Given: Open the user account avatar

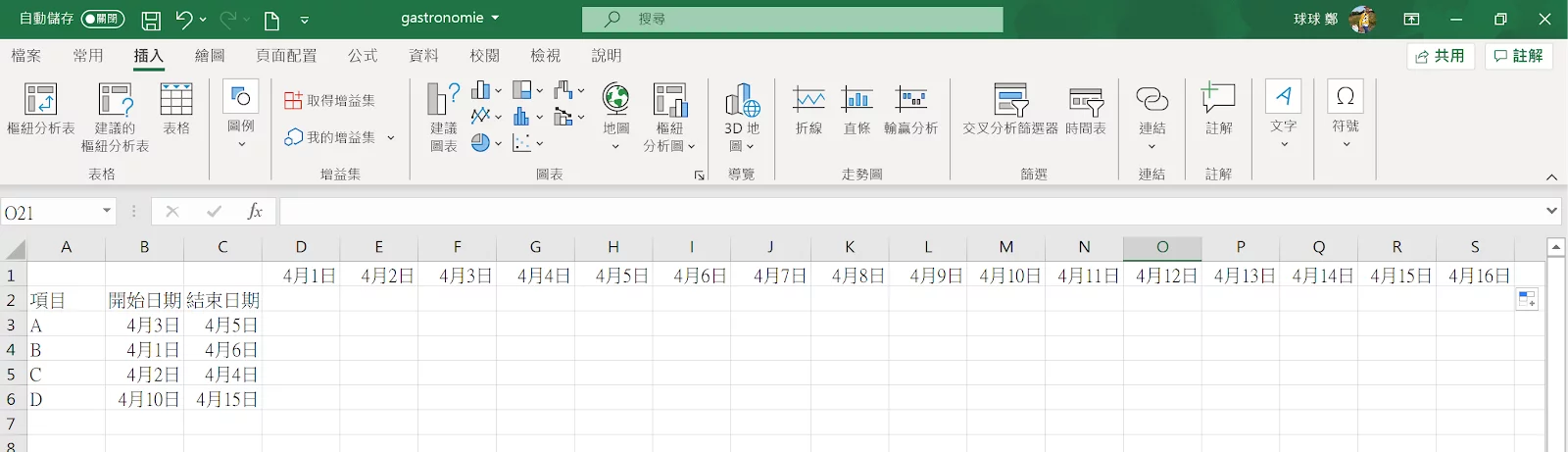Looking at the screenshot, I should tap(1362, 19).
